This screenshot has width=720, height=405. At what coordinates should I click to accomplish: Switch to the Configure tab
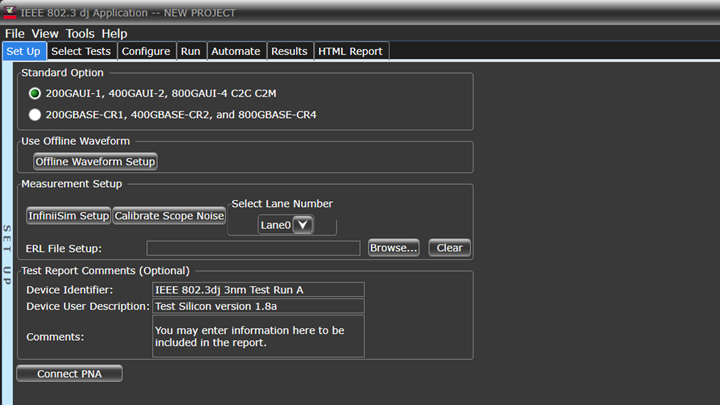click(x=146, y=51)
